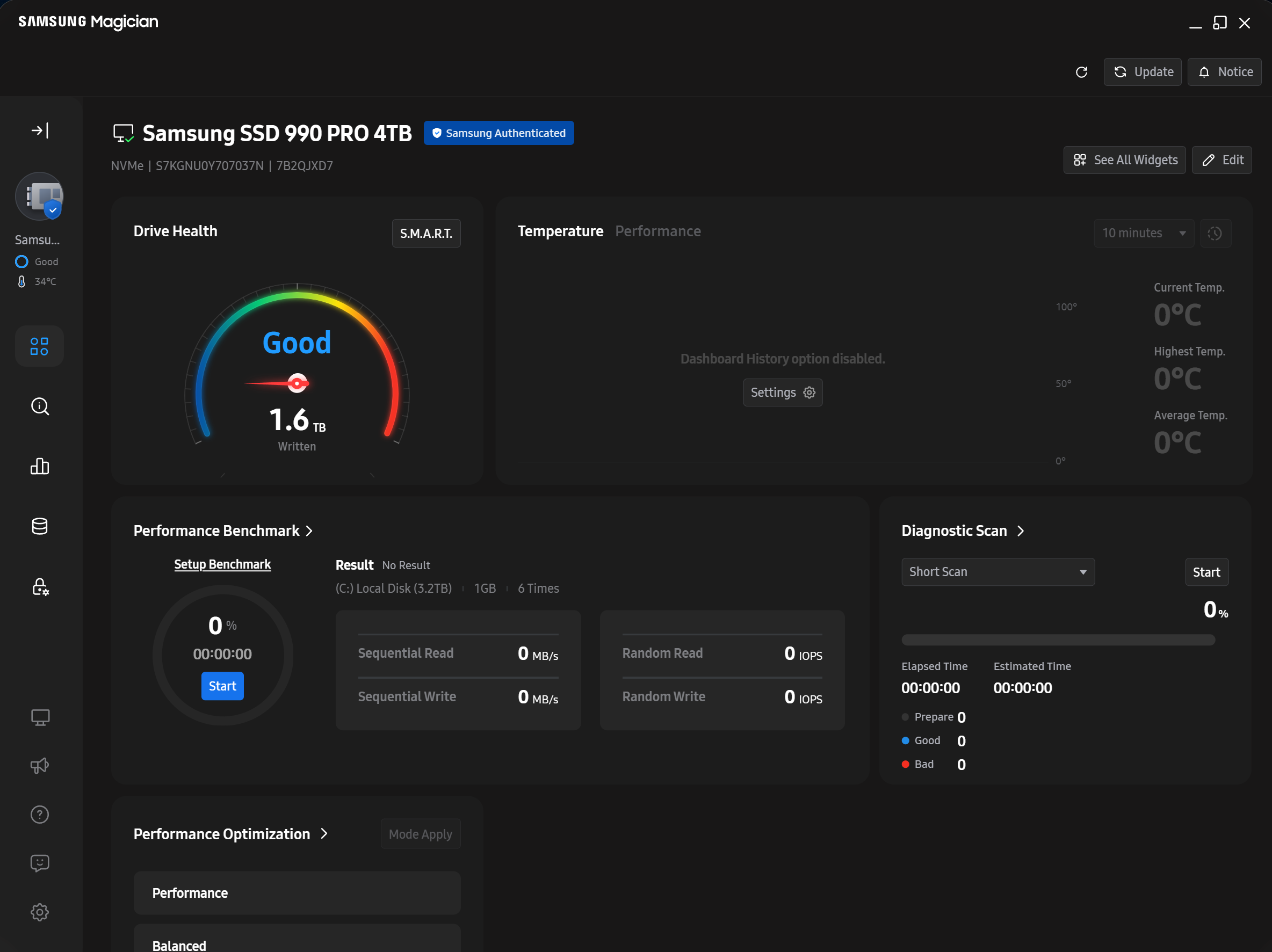
Task: Open the 10 minutes time range dropdown
Action: (x=1143, y=233)
